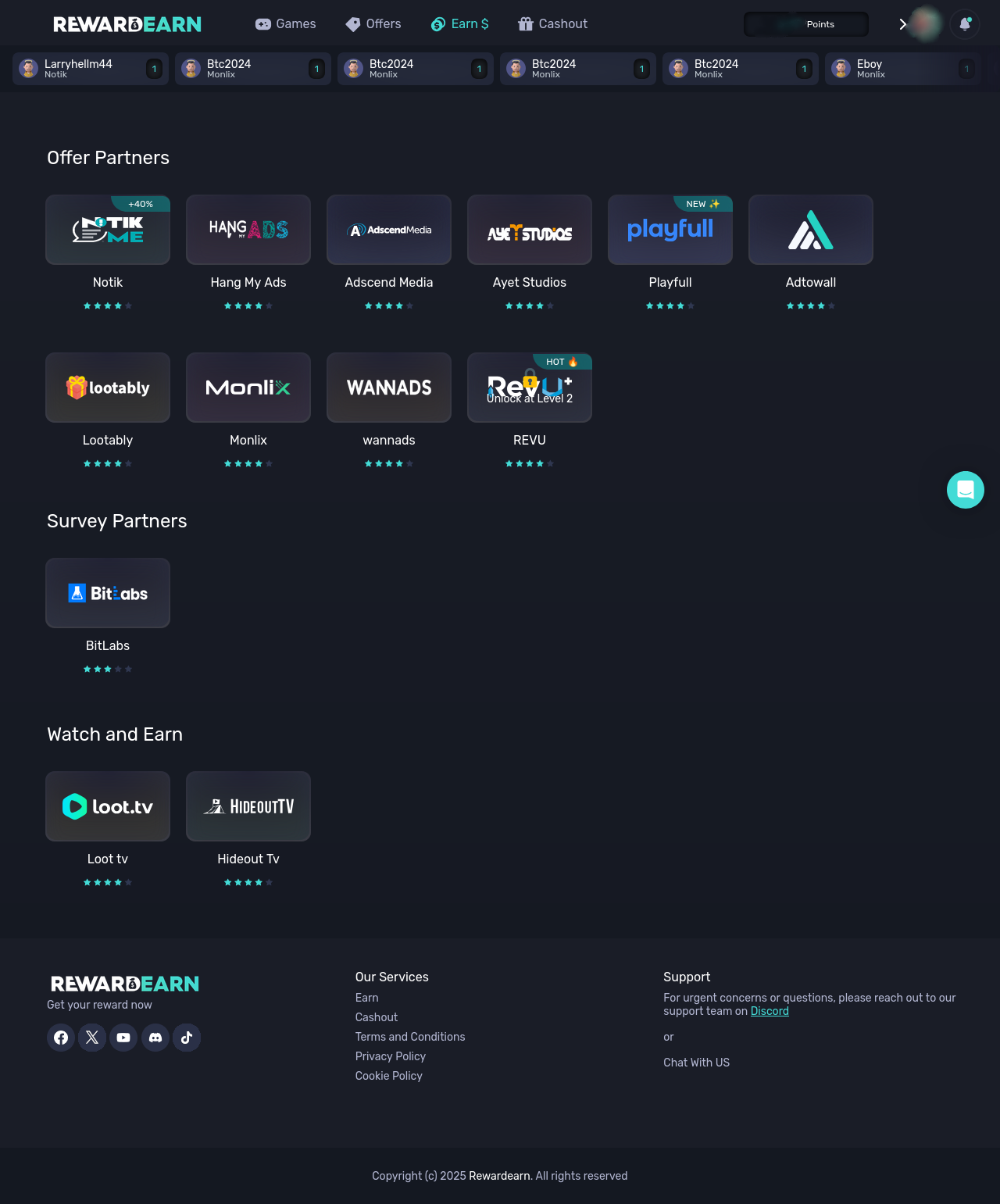Viewport: 1000px width, 1204px height.
Task: Open the WANNADS partner logo
Action: coord(389,388)
